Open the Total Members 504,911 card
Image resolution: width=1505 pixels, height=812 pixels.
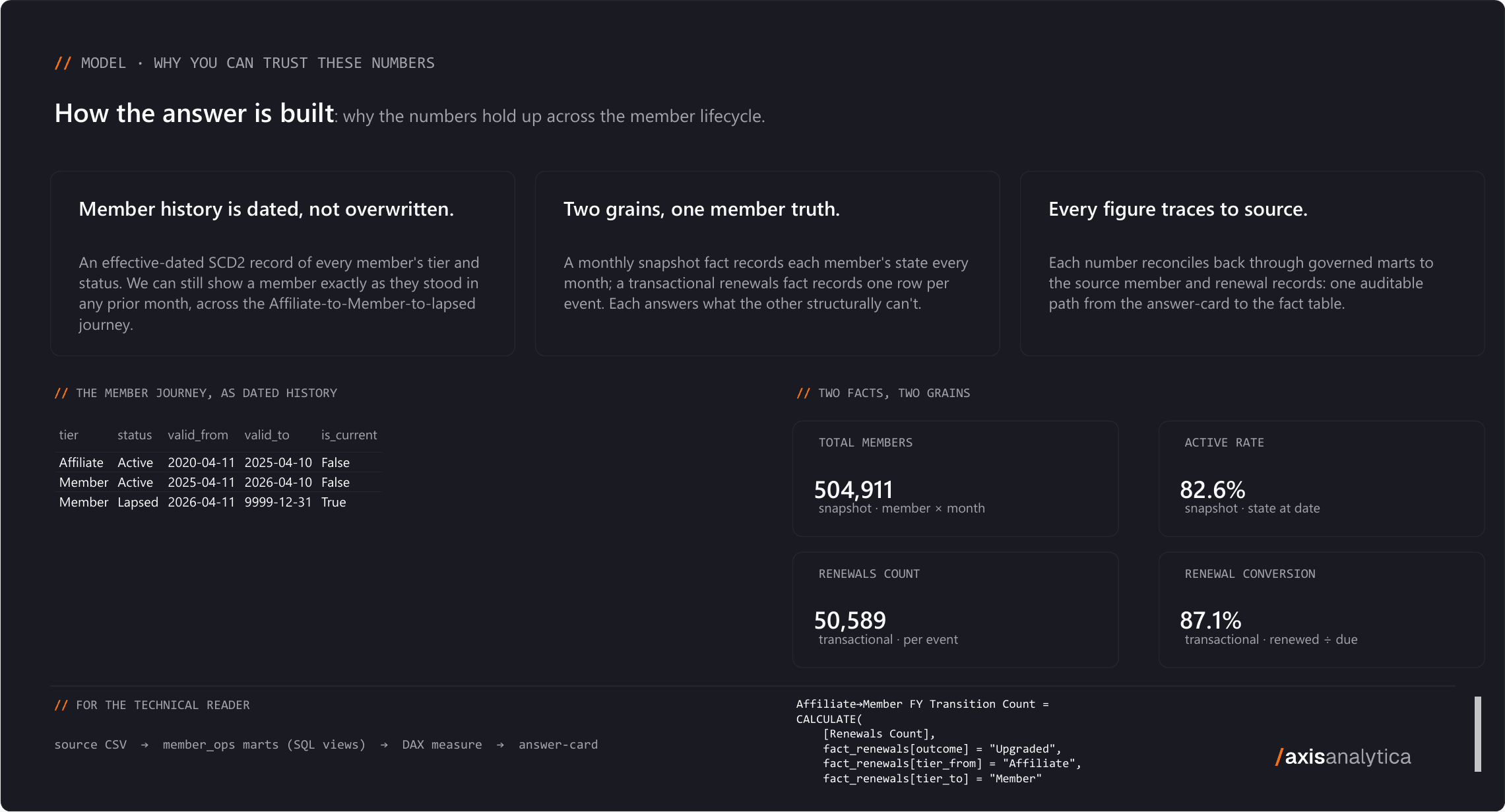coord(955,479)
